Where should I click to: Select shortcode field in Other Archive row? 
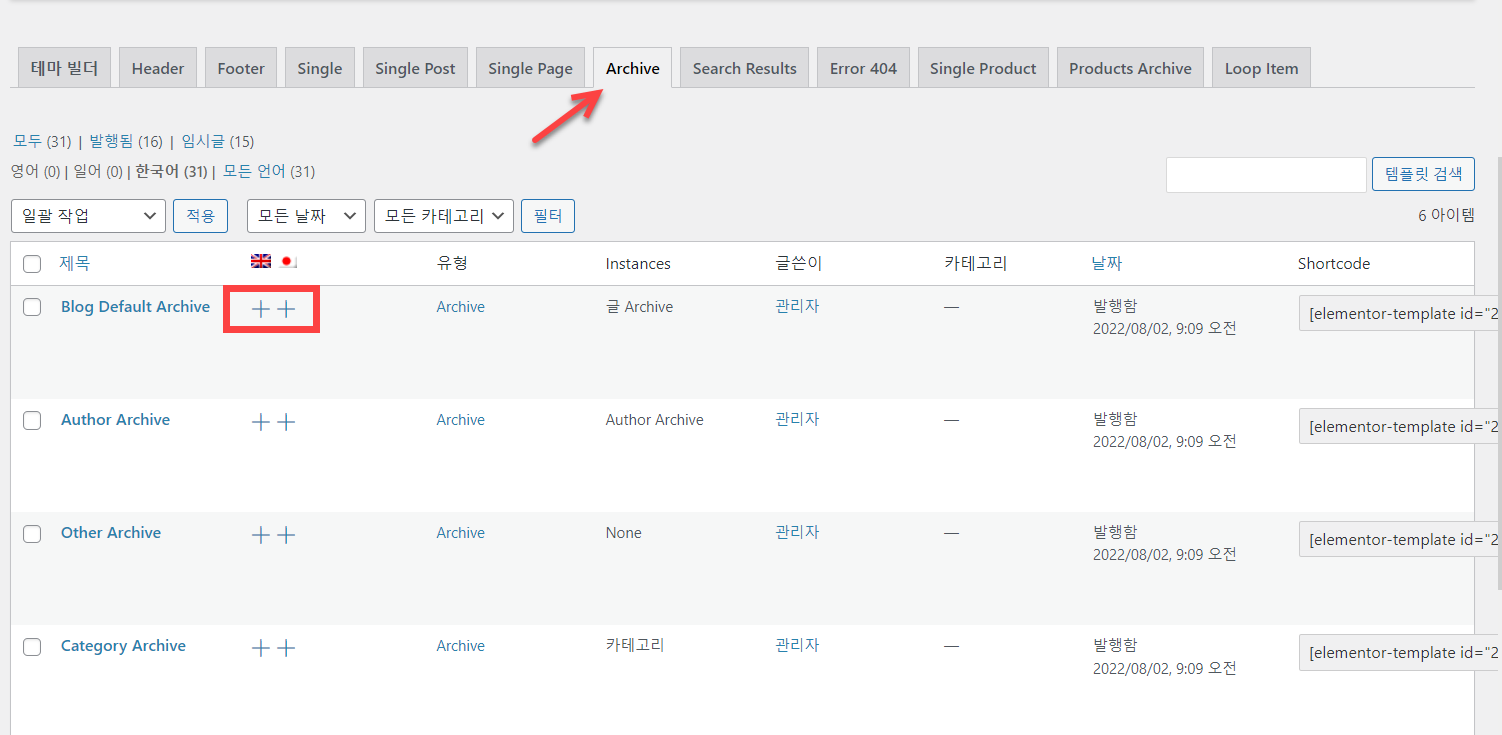[x=1398, y=539]
